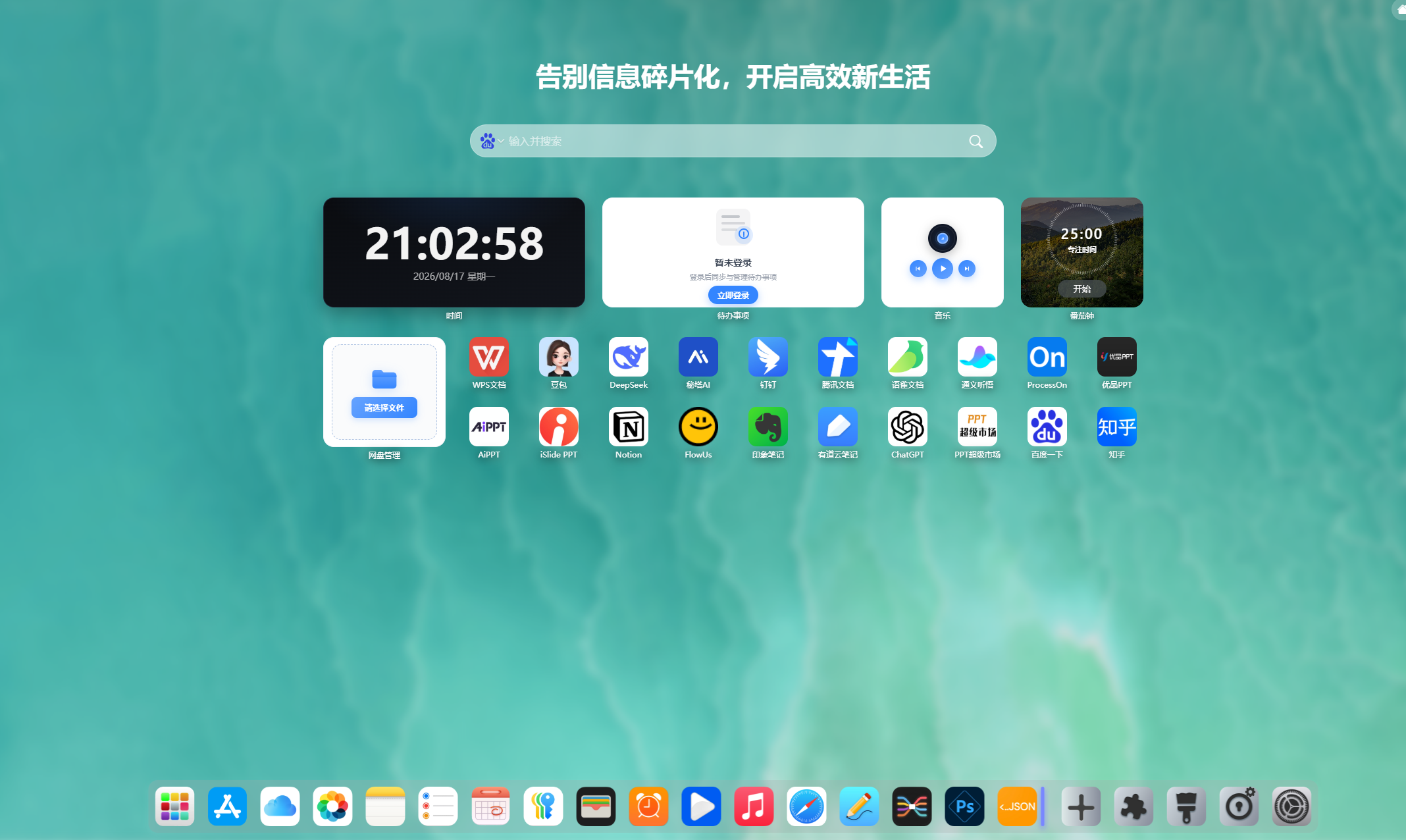Launch ChatGPT from the app grid
Viewport: 1406px width, 840px height.
(x=908, y=427)
